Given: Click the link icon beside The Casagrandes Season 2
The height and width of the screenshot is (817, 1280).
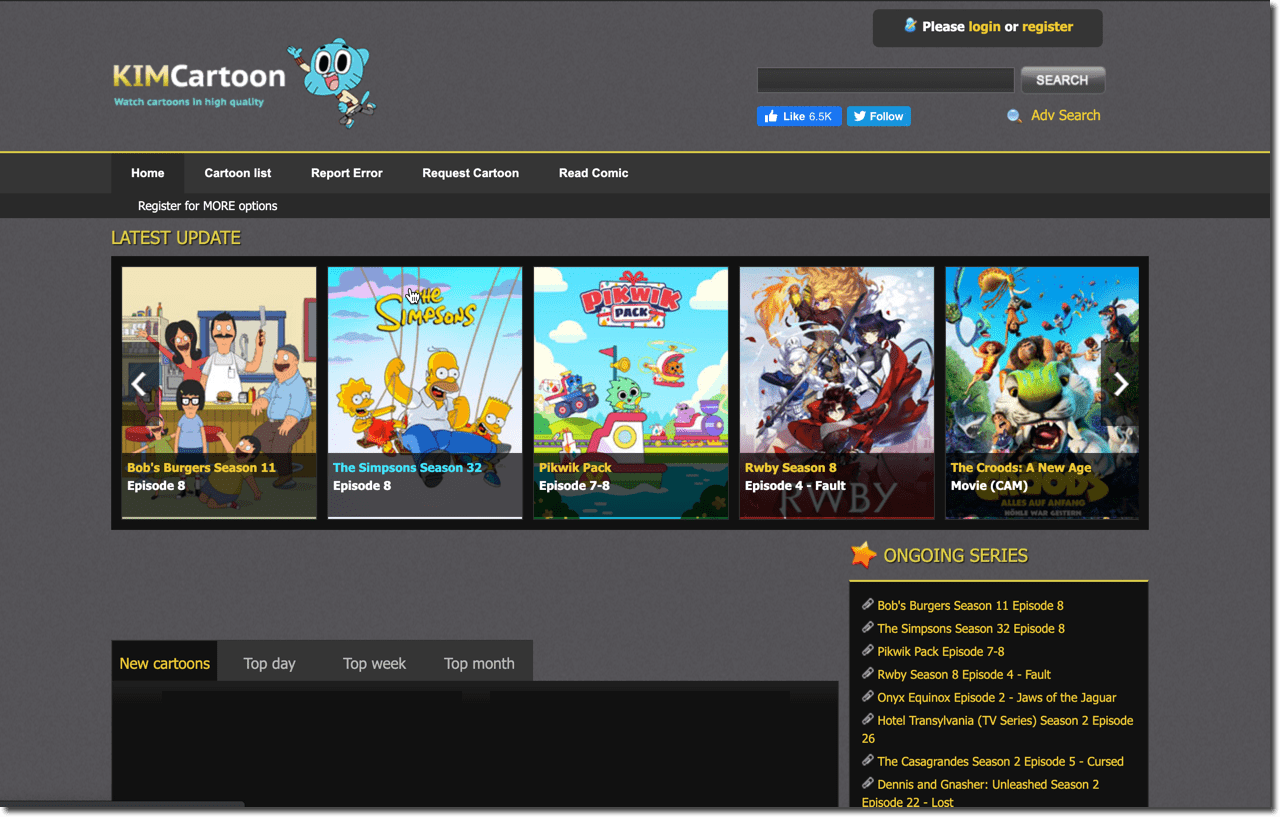Looking at the screenshot, I should (868, 761).
